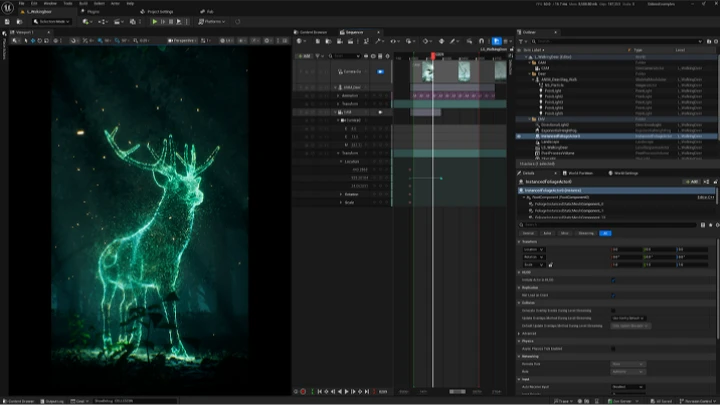Open the Outliner filter dropdown icon
The image size is (720, 405).
[522, 41]
